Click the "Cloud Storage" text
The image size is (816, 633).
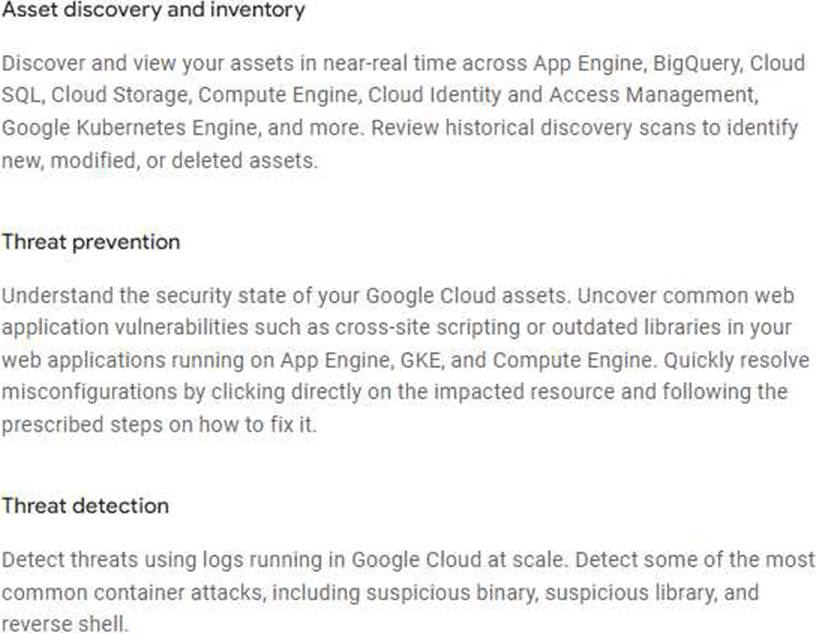pyautogui.click(x=107, y=96)
